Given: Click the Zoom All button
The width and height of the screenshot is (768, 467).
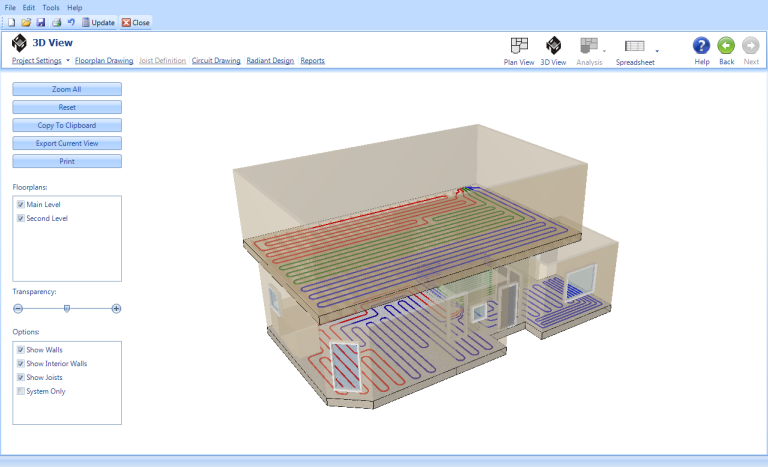Looking at the screenshot, I should coord(67,89).
